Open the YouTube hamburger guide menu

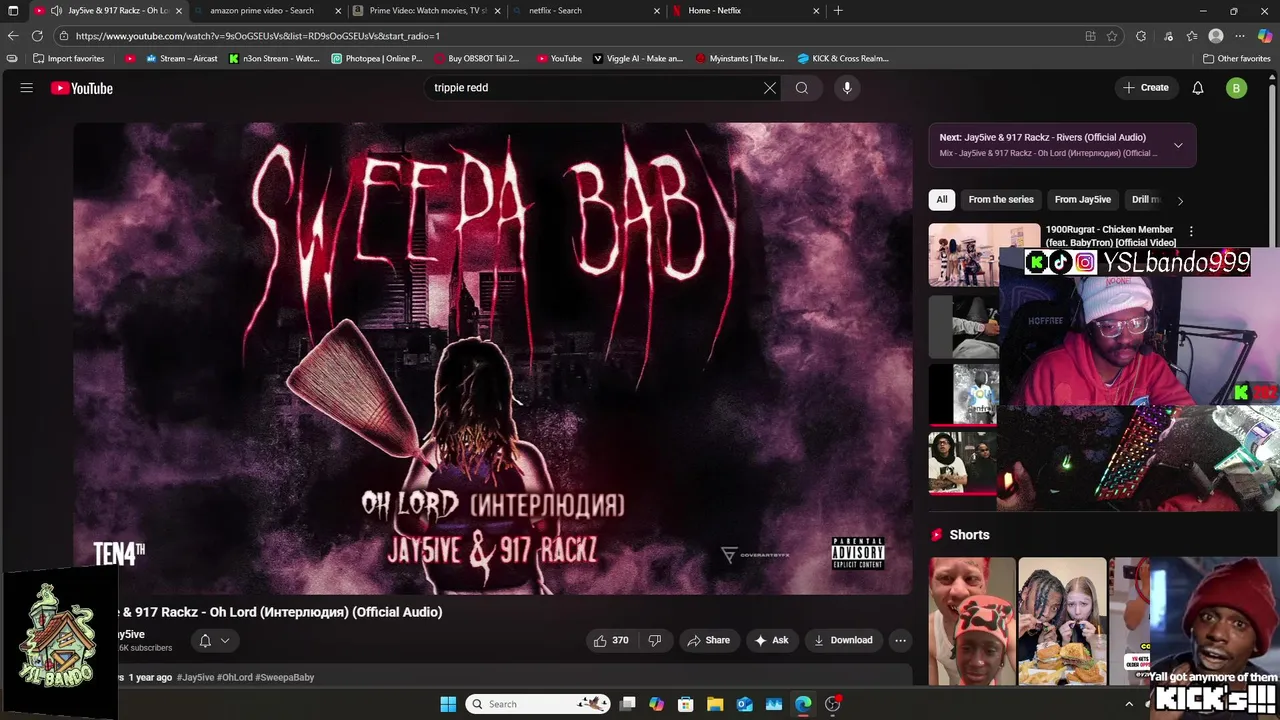pos(27,88)
